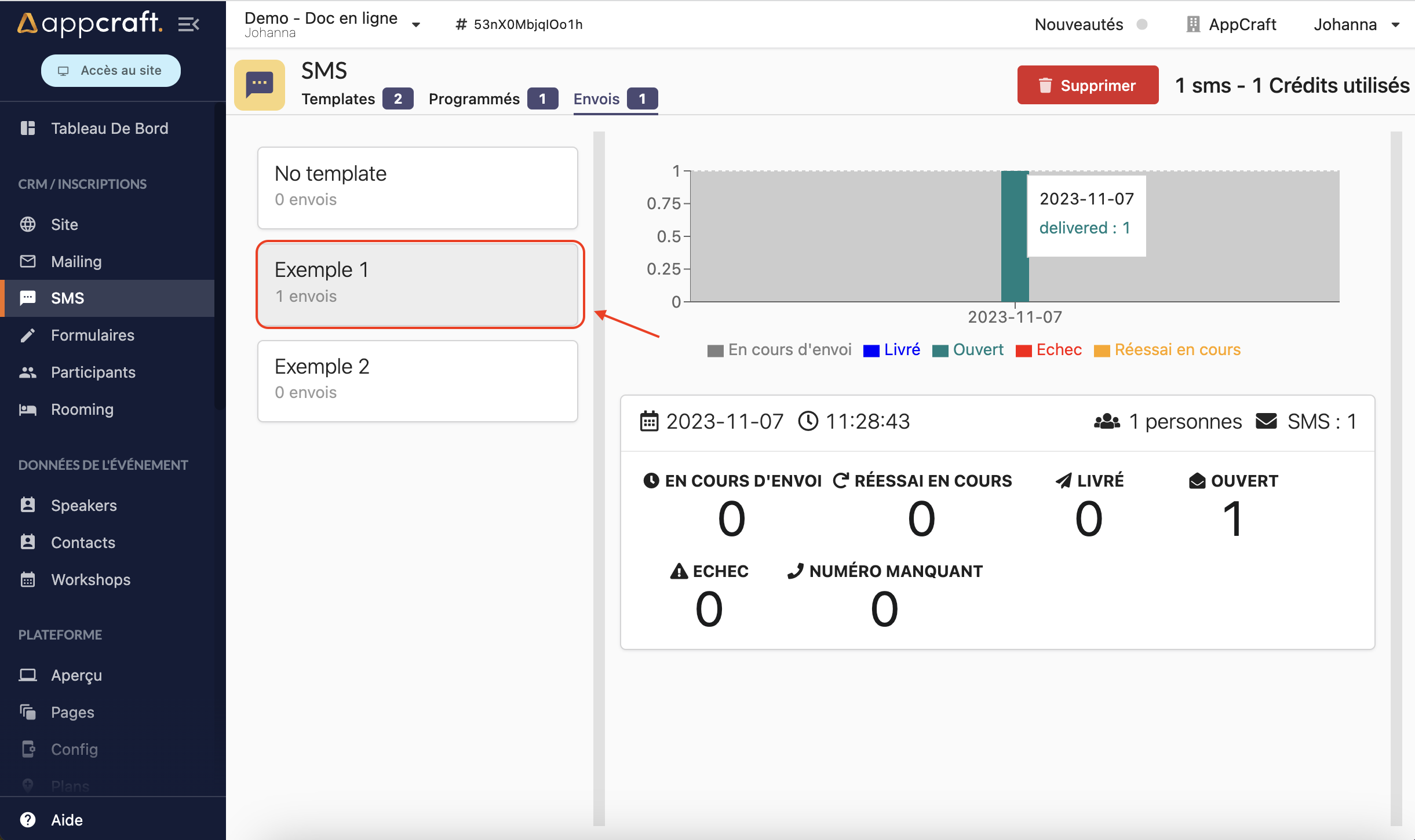Screen dimensions: 1415x840
Task: Click the LIVRÉ statistic label
Action: click(1089, 481)
